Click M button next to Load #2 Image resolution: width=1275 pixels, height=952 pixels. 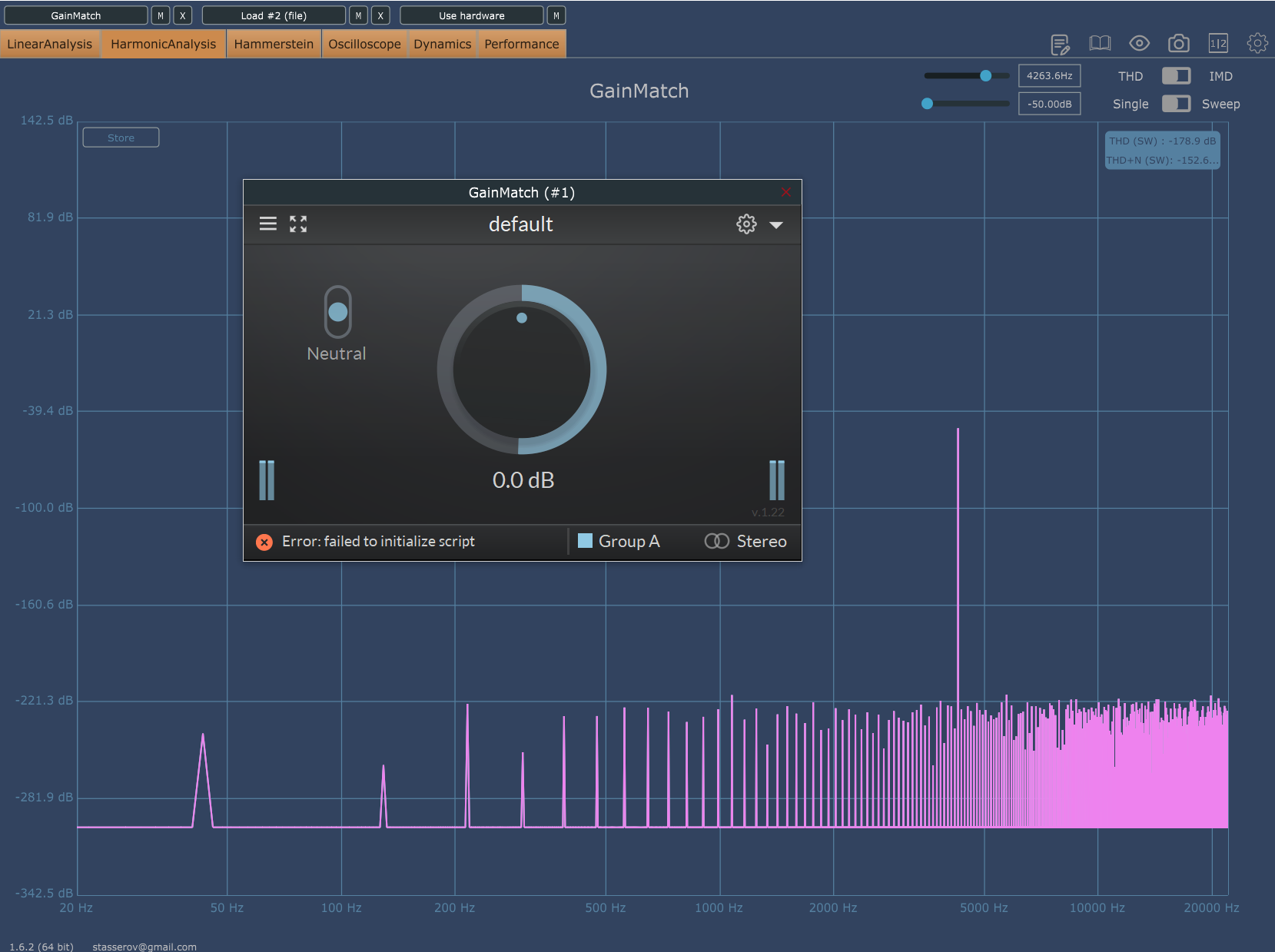[x=358, y=15]
